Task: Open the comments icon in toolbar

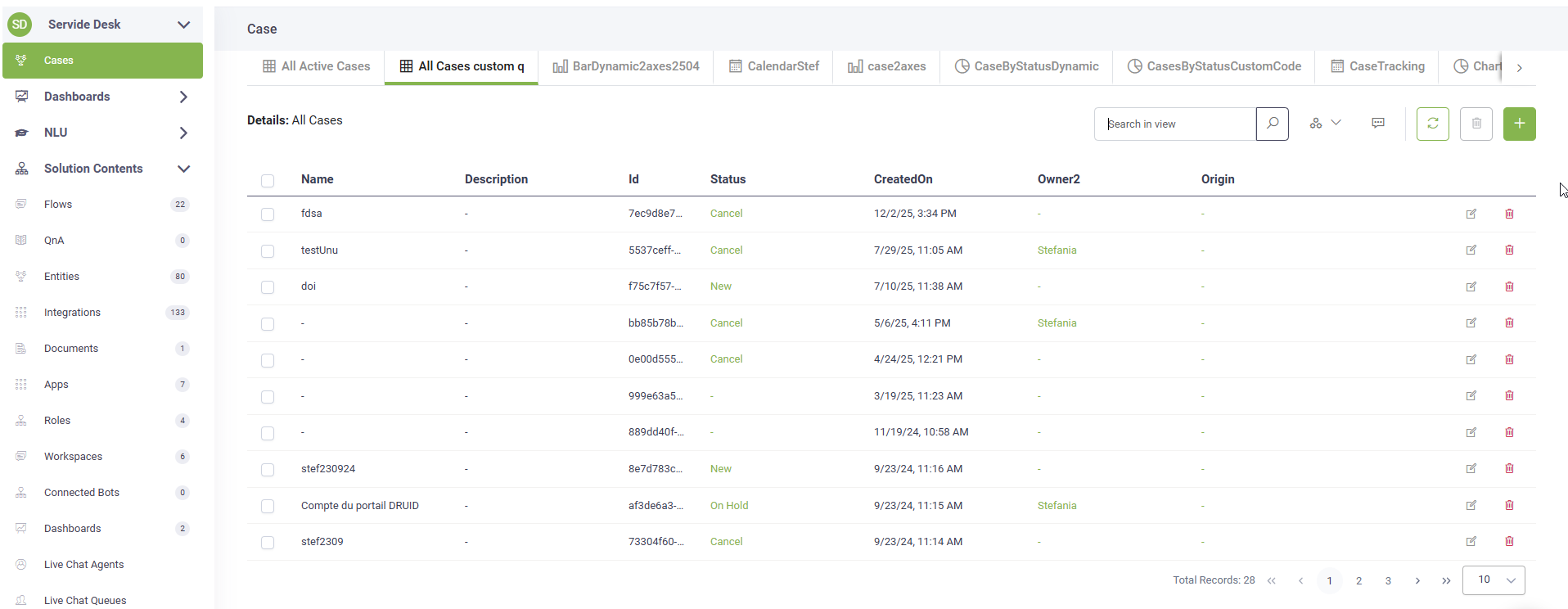Action: [x=1378, y=123]
